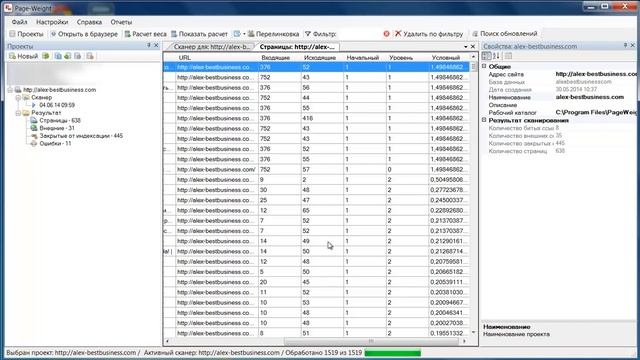Viewport: 640px width, 360px height.
Task: Switch to the Сканер для tab
Action: [x=212, y=47]
